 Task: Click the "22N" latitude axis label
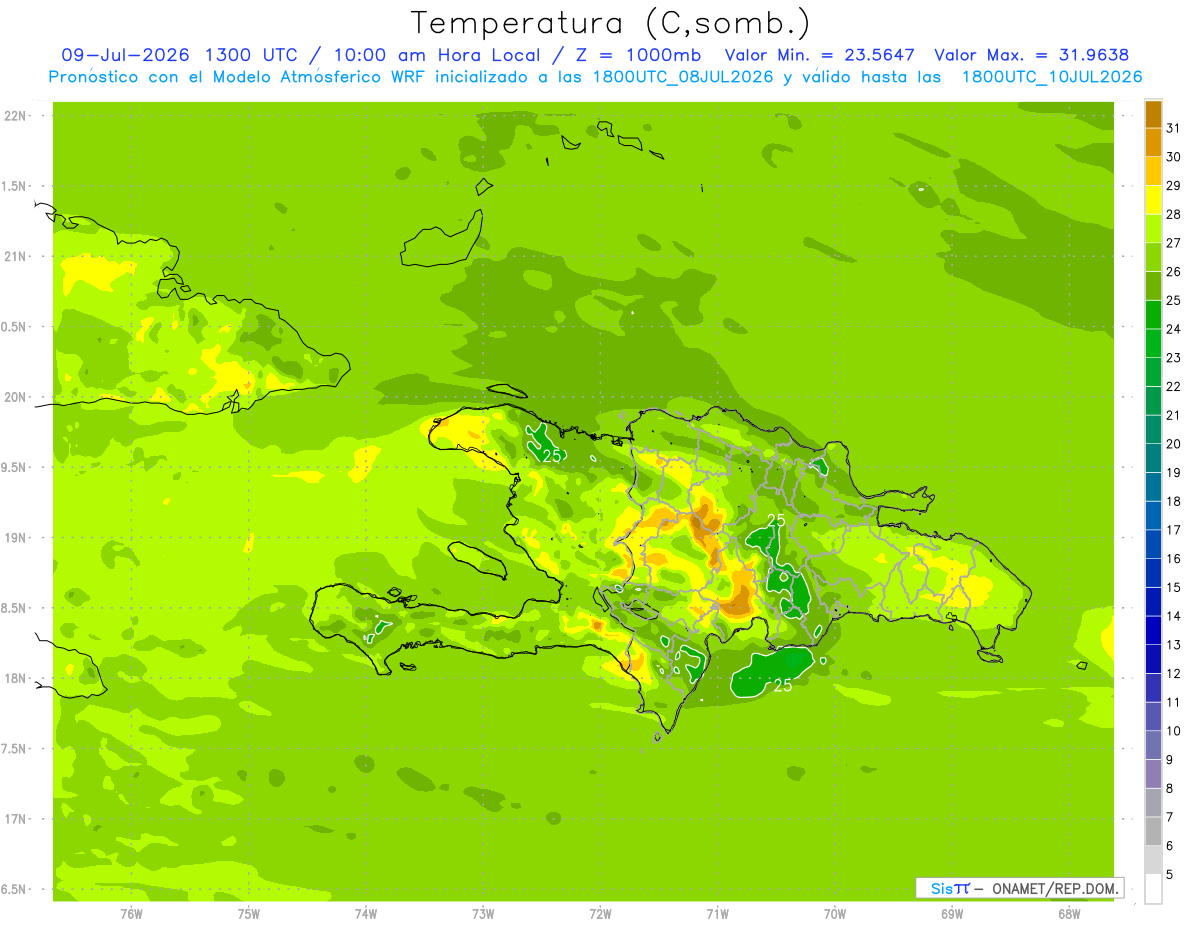pos(14,116)
